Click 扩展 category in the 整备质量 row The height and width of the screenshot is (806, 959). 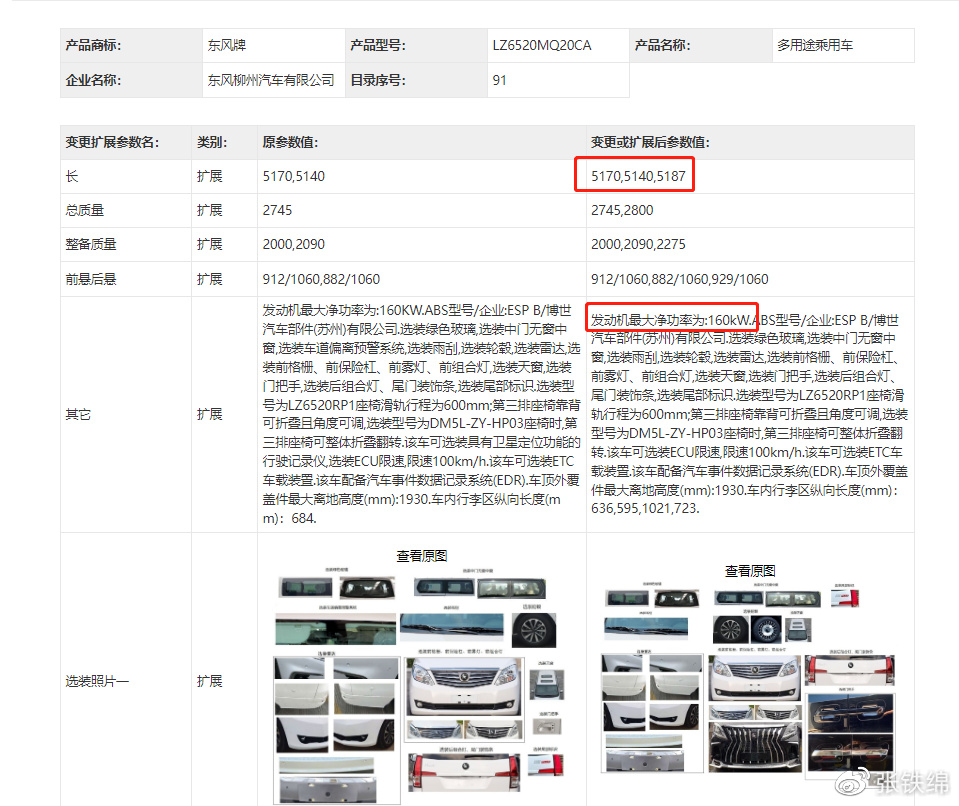click(209, 245)
